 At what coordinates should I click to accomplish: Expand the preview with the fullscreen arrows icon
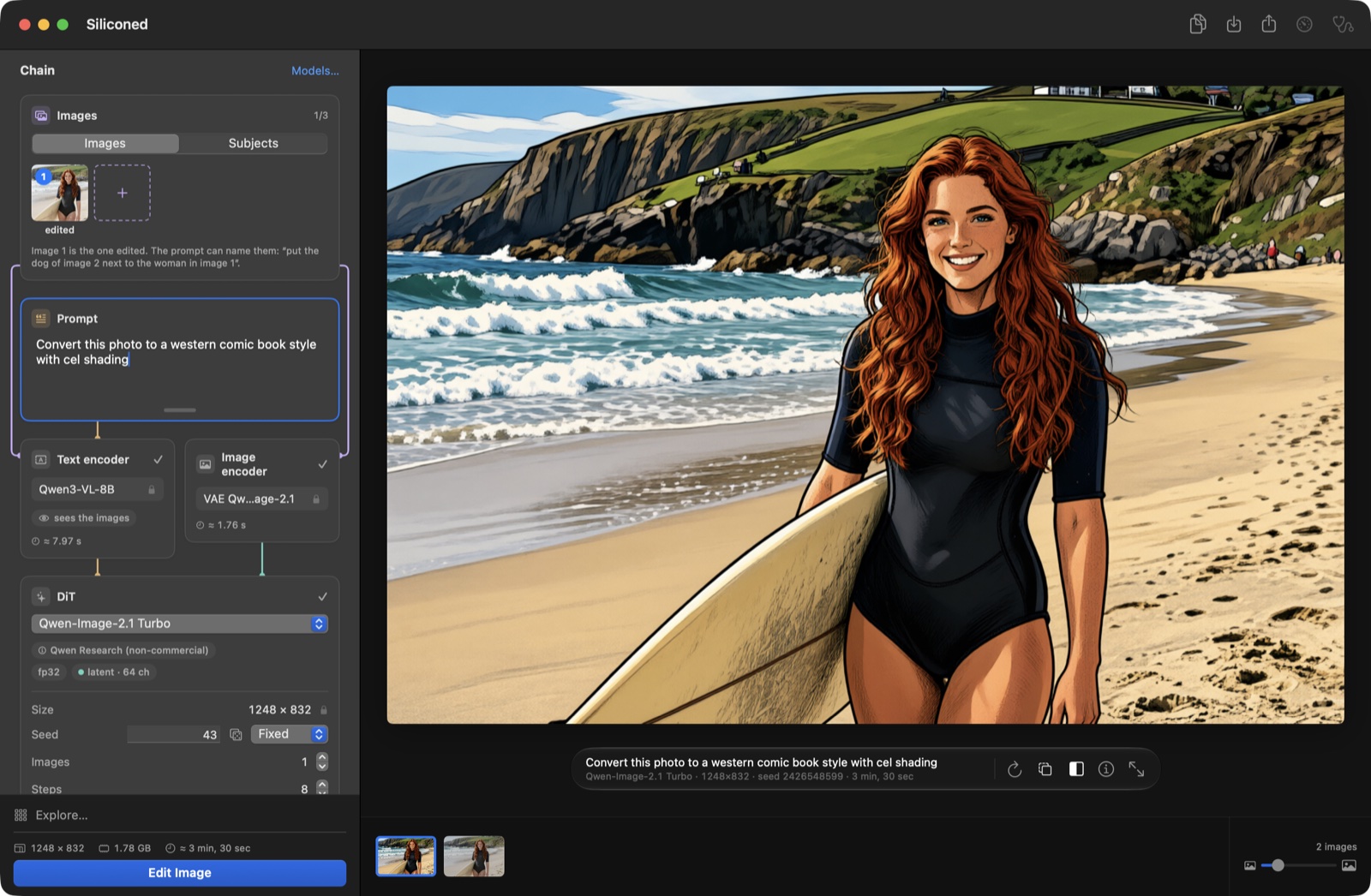point(1136,769)
